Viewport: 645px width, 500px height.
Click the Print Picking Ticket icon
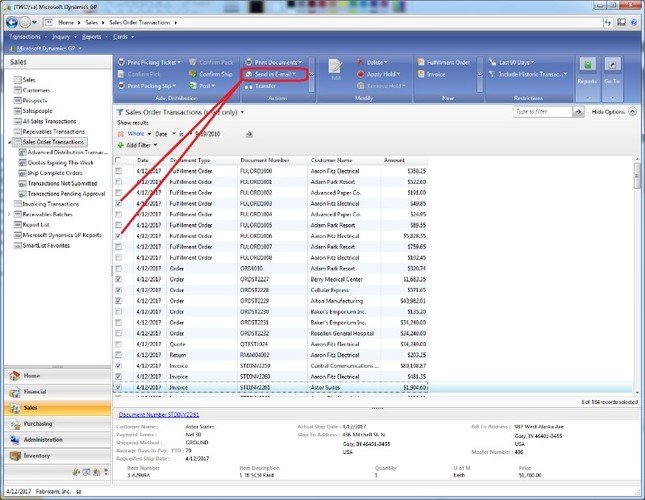[121, 62]
